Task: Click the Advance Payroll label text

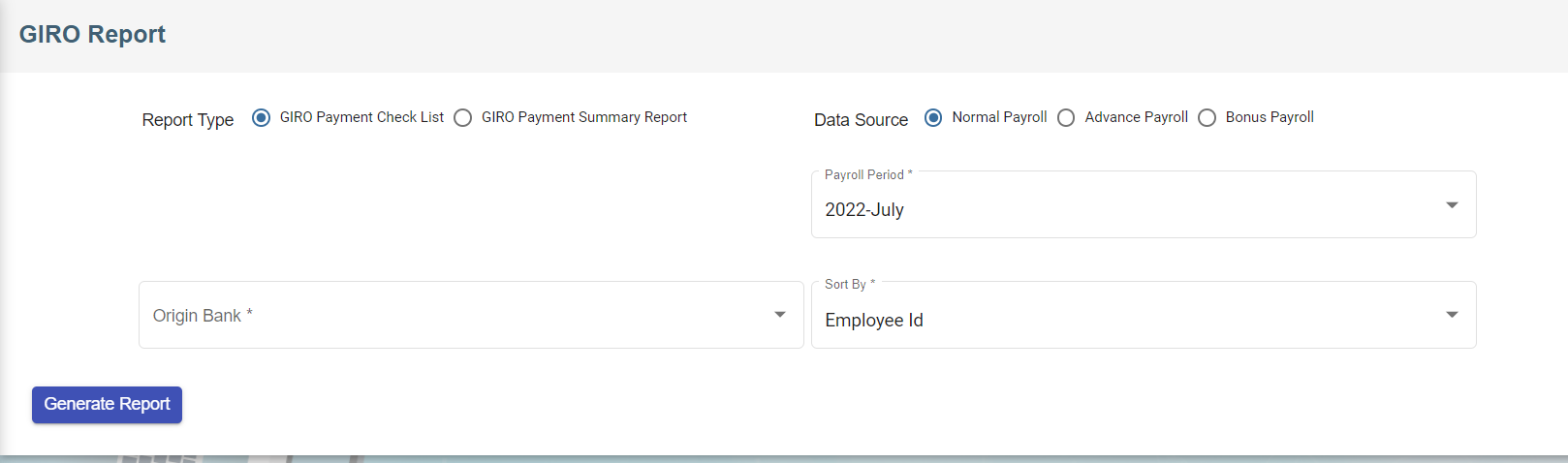Action: (1136, 117)
